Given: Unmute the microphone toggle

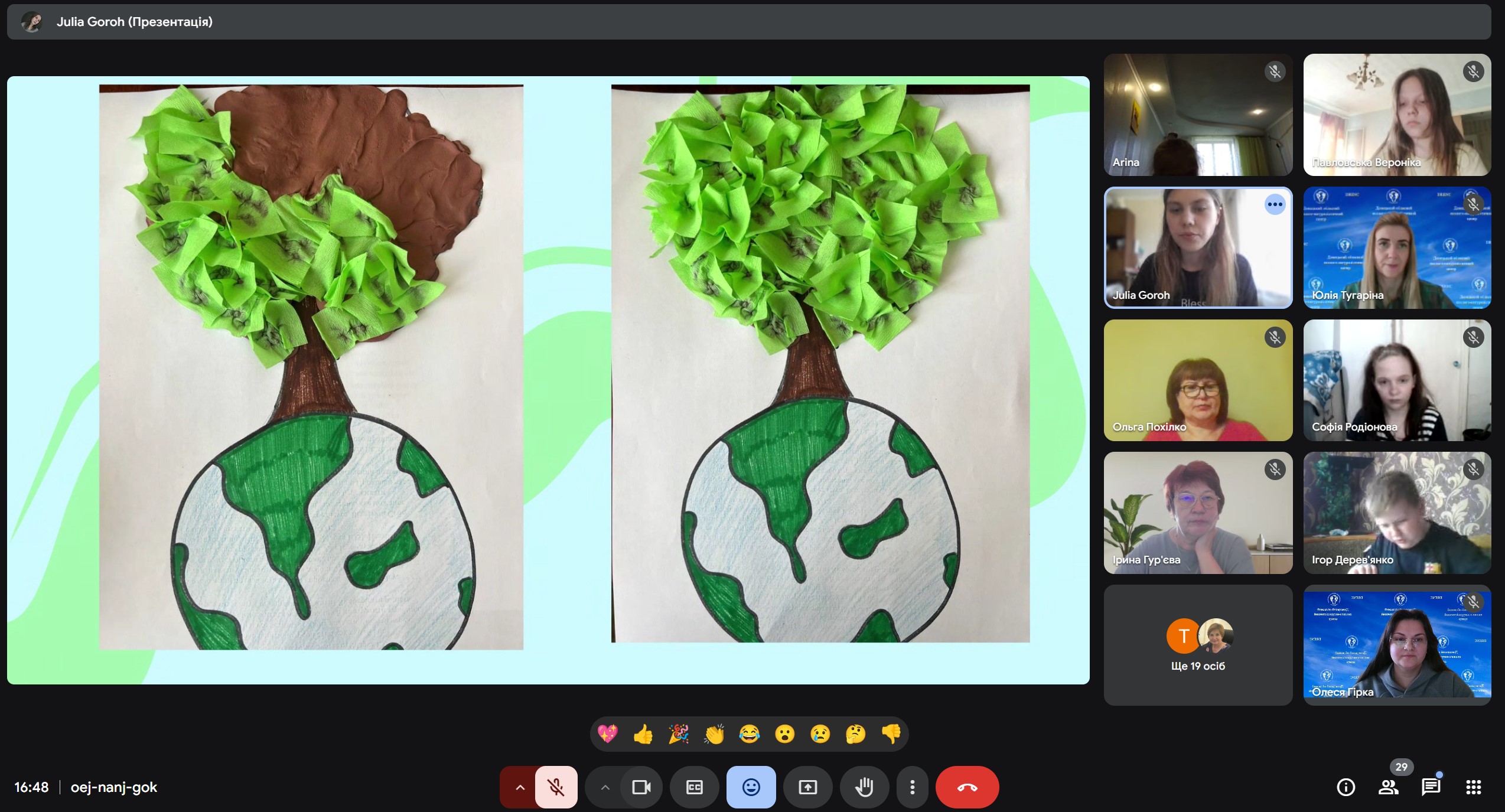Looking at the screenshot, I should (x=556, y=787).
